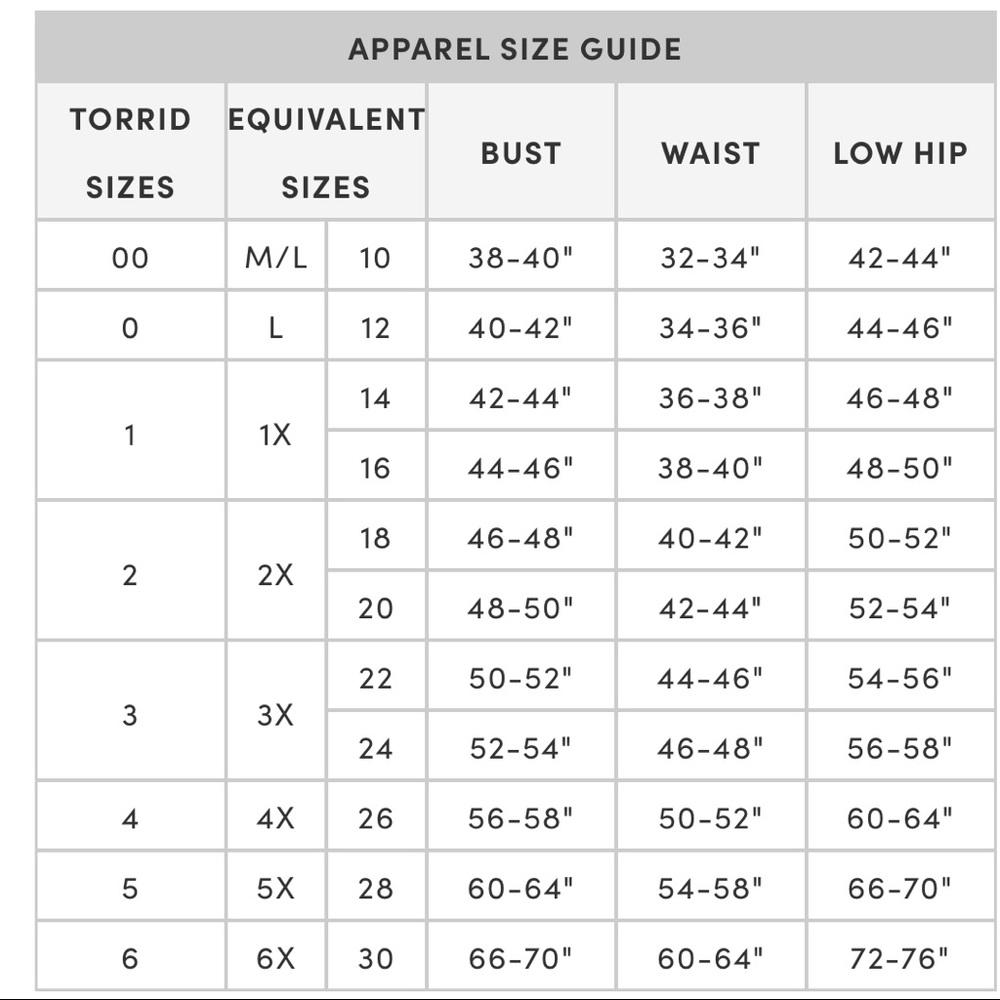Select Torrid size 3 cell
Image resolution: width=1000 pixels, height=1000 pixels.
pos(131,711)
